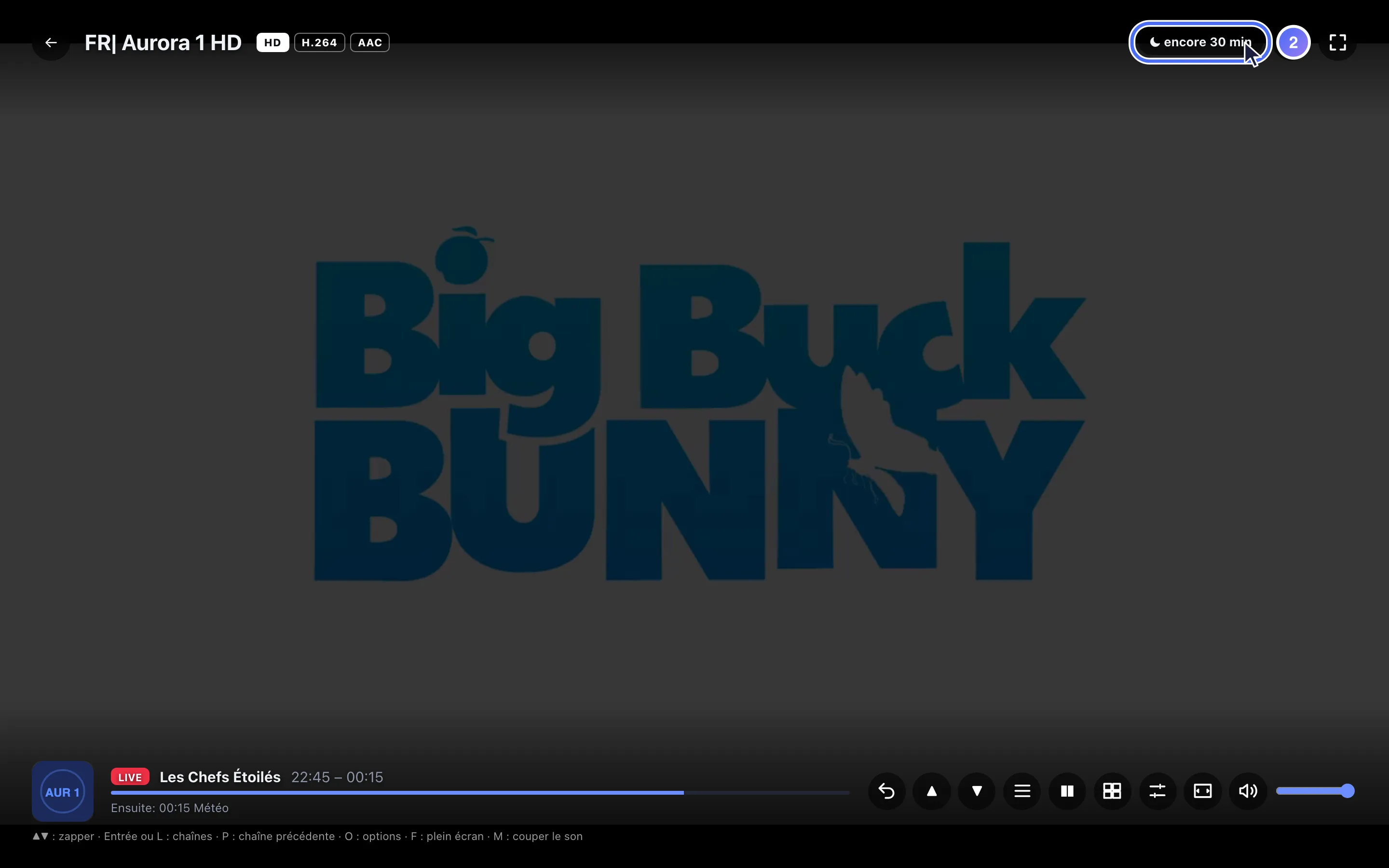Click the back arrow next to channel title
This screenshot has width=1389, height=868.
pos(51,42)
